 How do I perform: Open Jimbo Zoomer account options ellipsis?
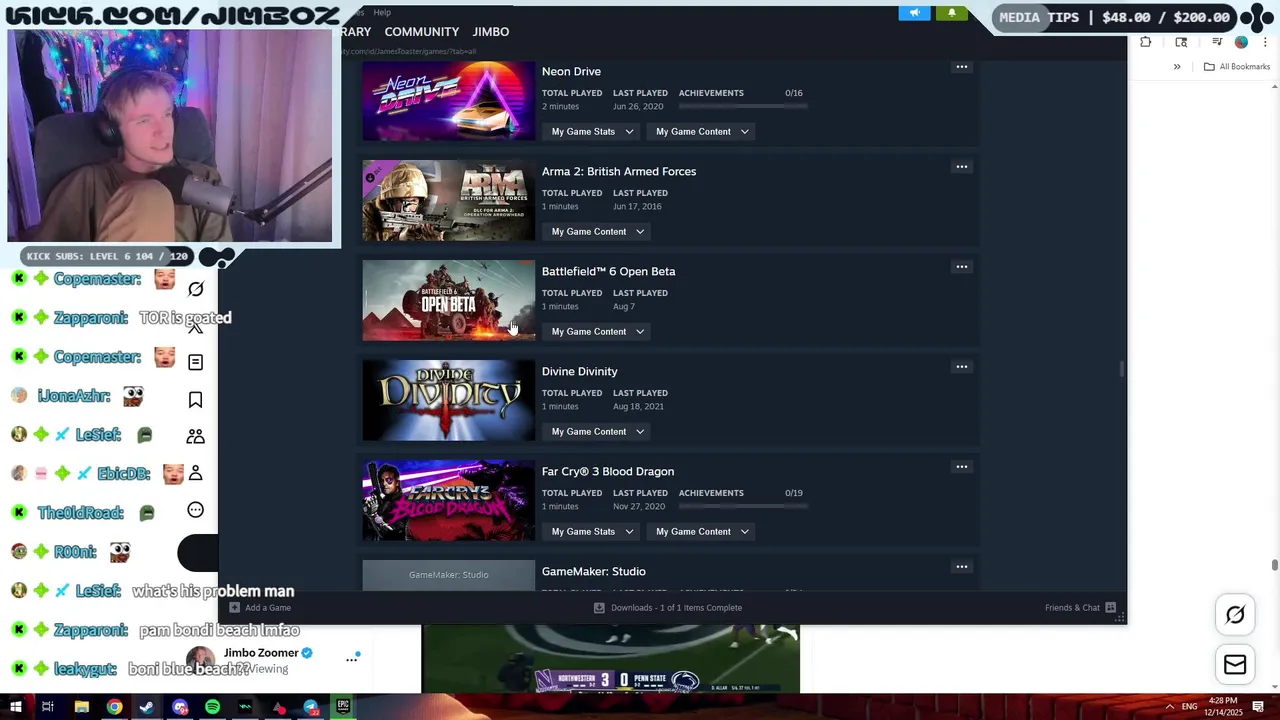pos(352,658)
